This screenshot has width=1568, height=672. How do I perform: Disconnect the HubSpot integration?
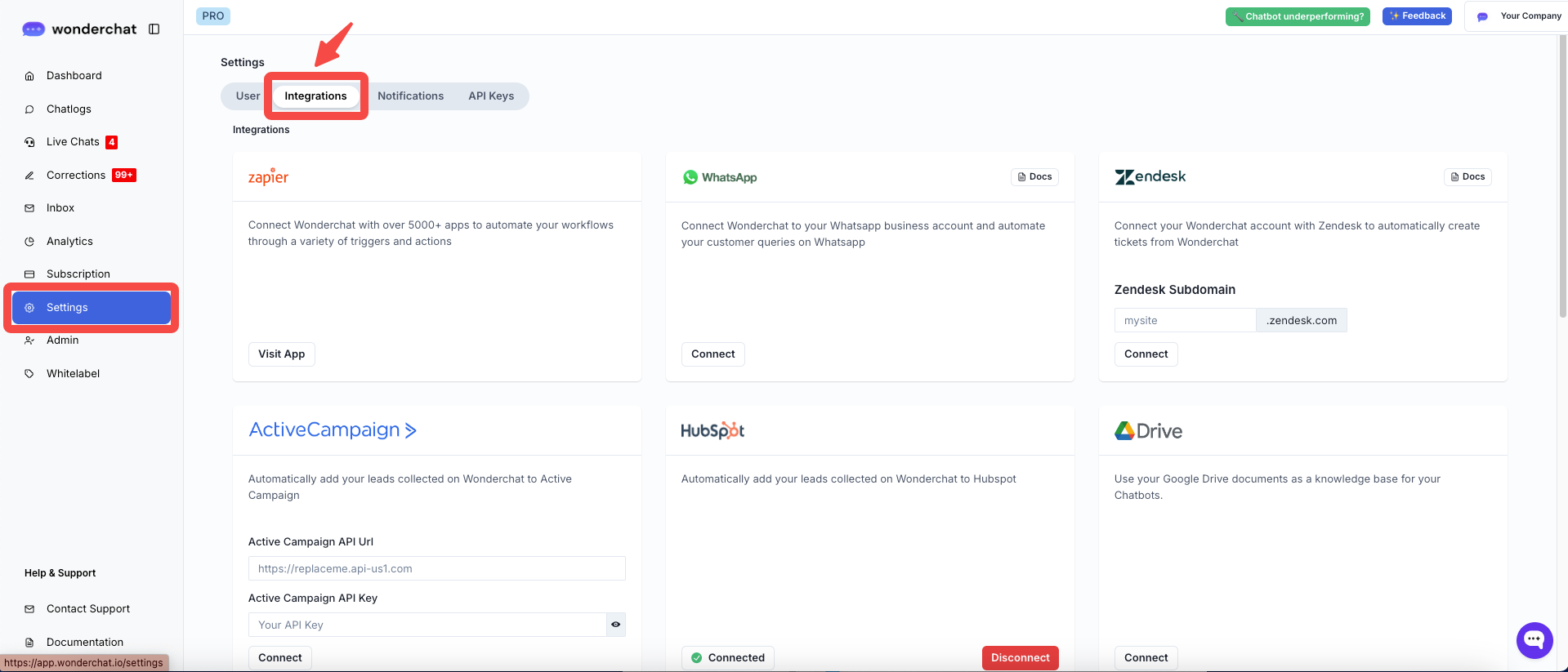(1020, 658)
